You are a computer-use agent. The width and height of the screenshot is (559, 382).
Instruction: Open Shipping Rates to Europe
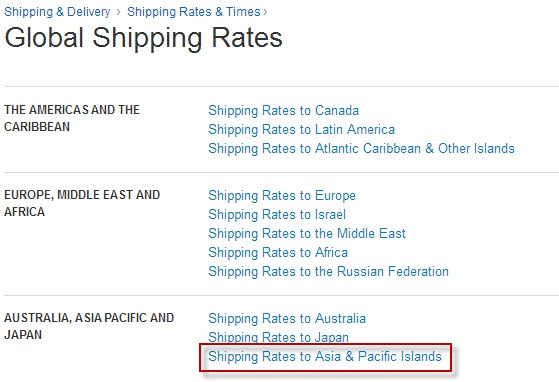[x=282, y=196]
